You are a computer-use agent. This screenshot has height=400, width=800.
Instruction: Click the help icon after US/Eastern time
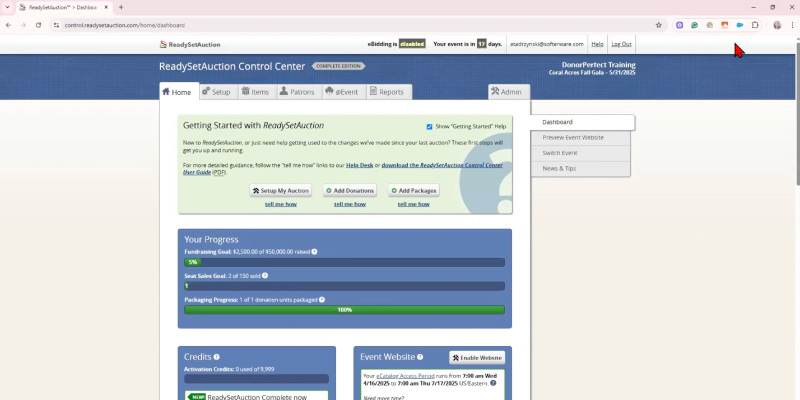pos(493,383)
